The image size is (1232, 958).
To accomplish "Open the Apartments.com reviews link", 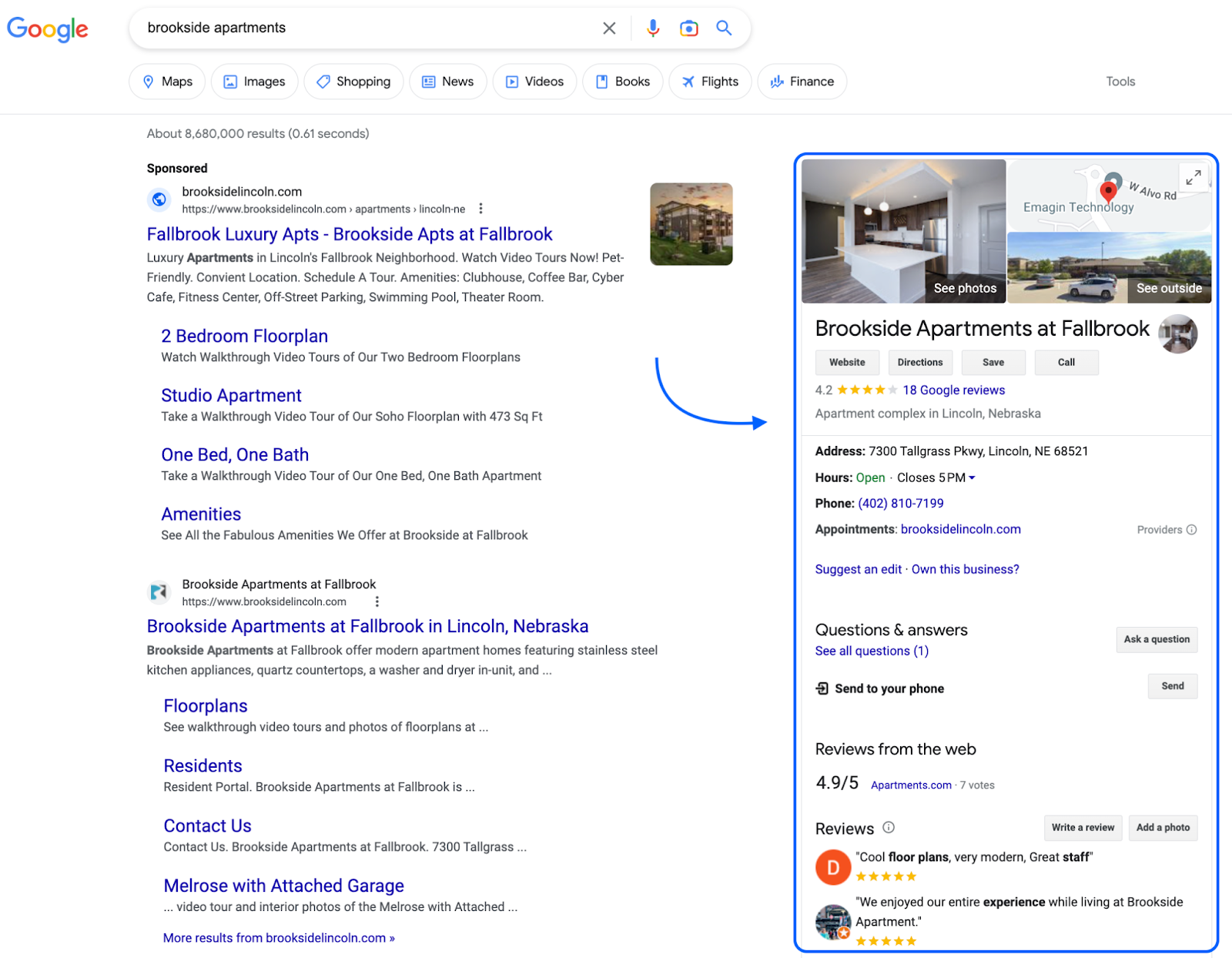I will pyautogui.click(x=911, y=785).
